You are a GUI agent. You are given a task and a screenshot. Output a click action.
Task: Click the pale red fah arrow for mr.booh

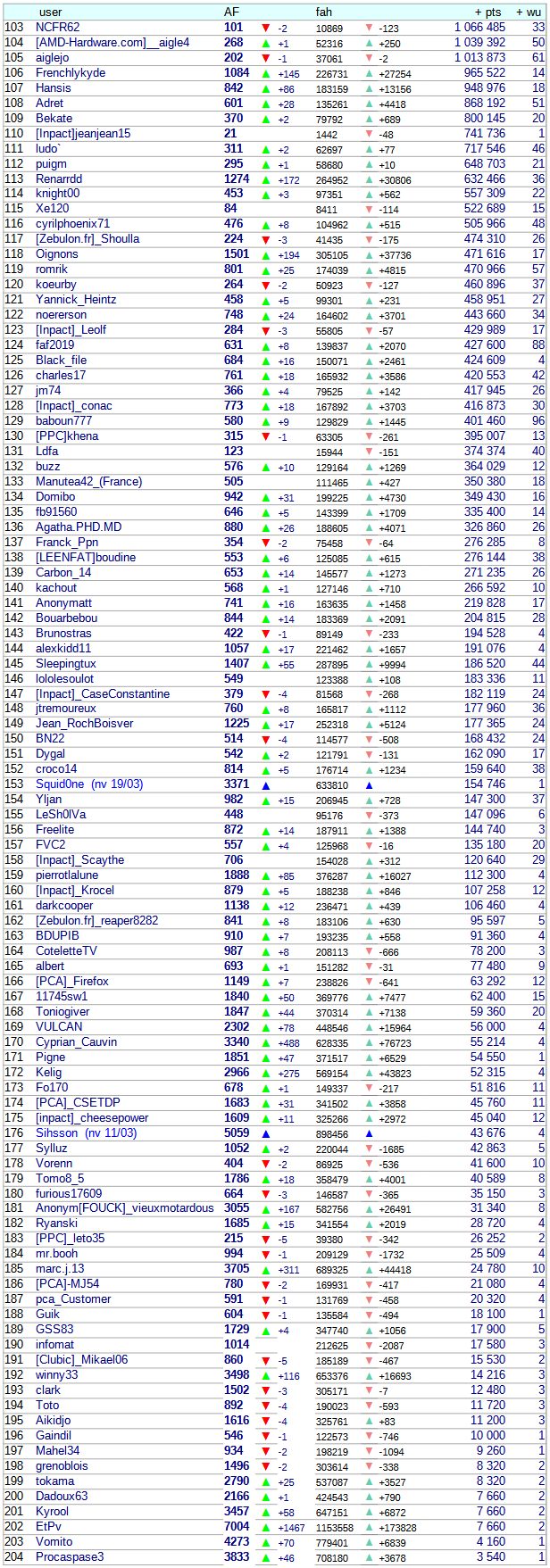(x=370, y=1255)
